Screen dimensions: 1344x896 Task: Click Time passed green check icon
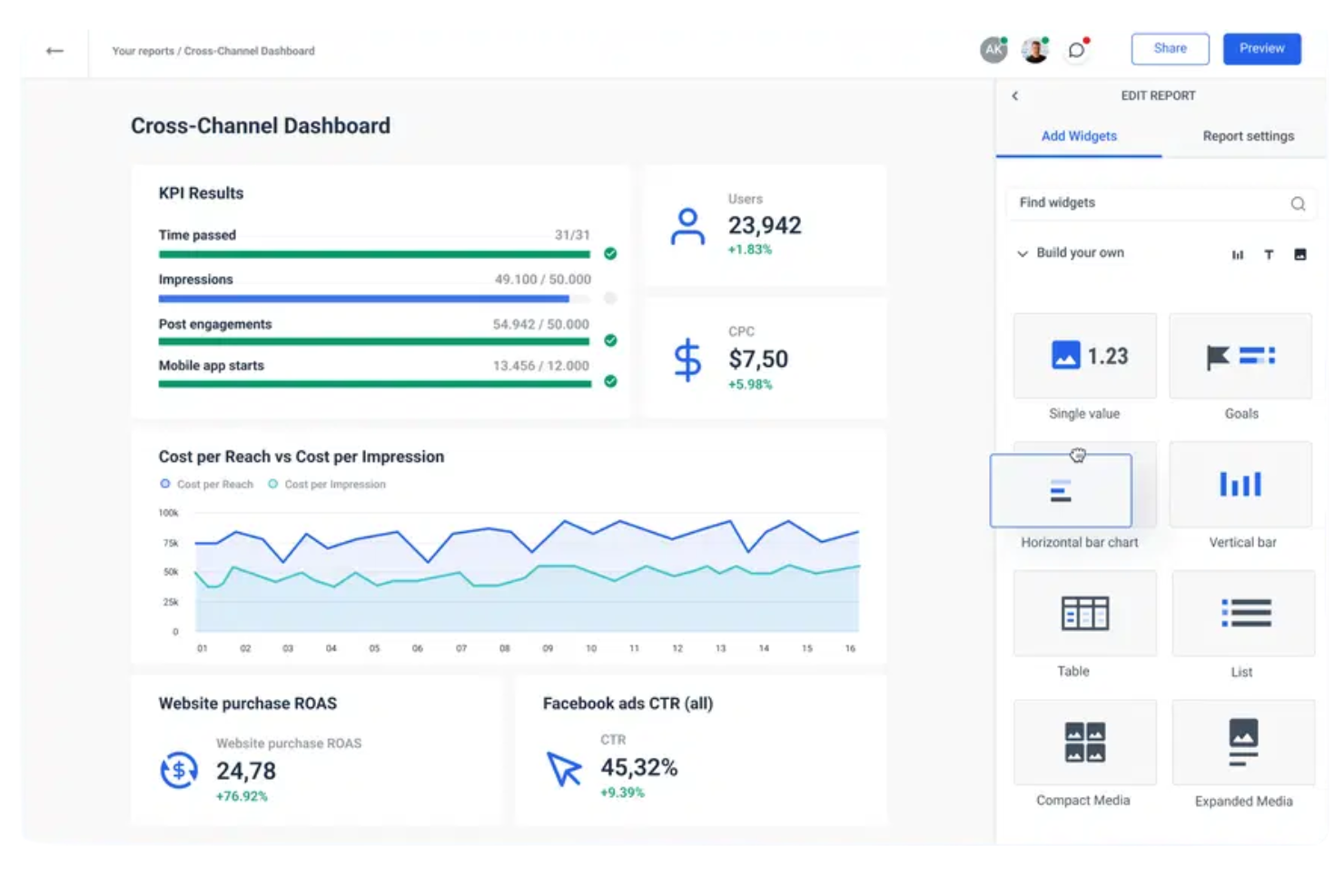[610, 254]
